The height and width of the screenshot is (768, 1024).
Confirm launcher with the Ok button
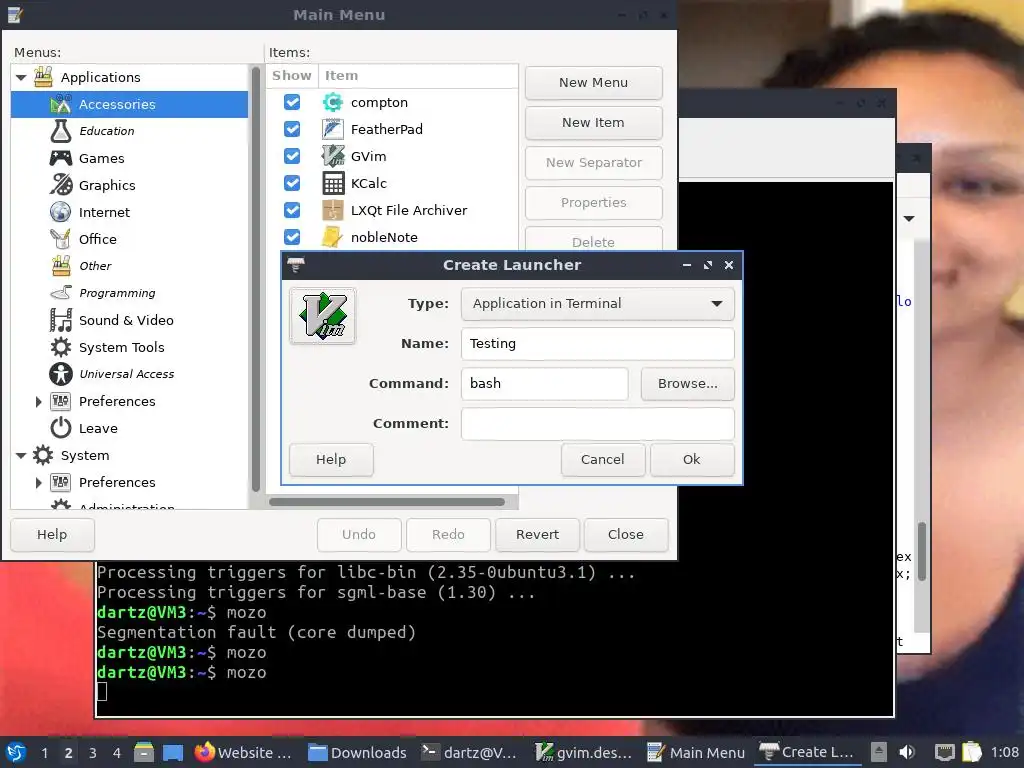click(x=692, y=460)
